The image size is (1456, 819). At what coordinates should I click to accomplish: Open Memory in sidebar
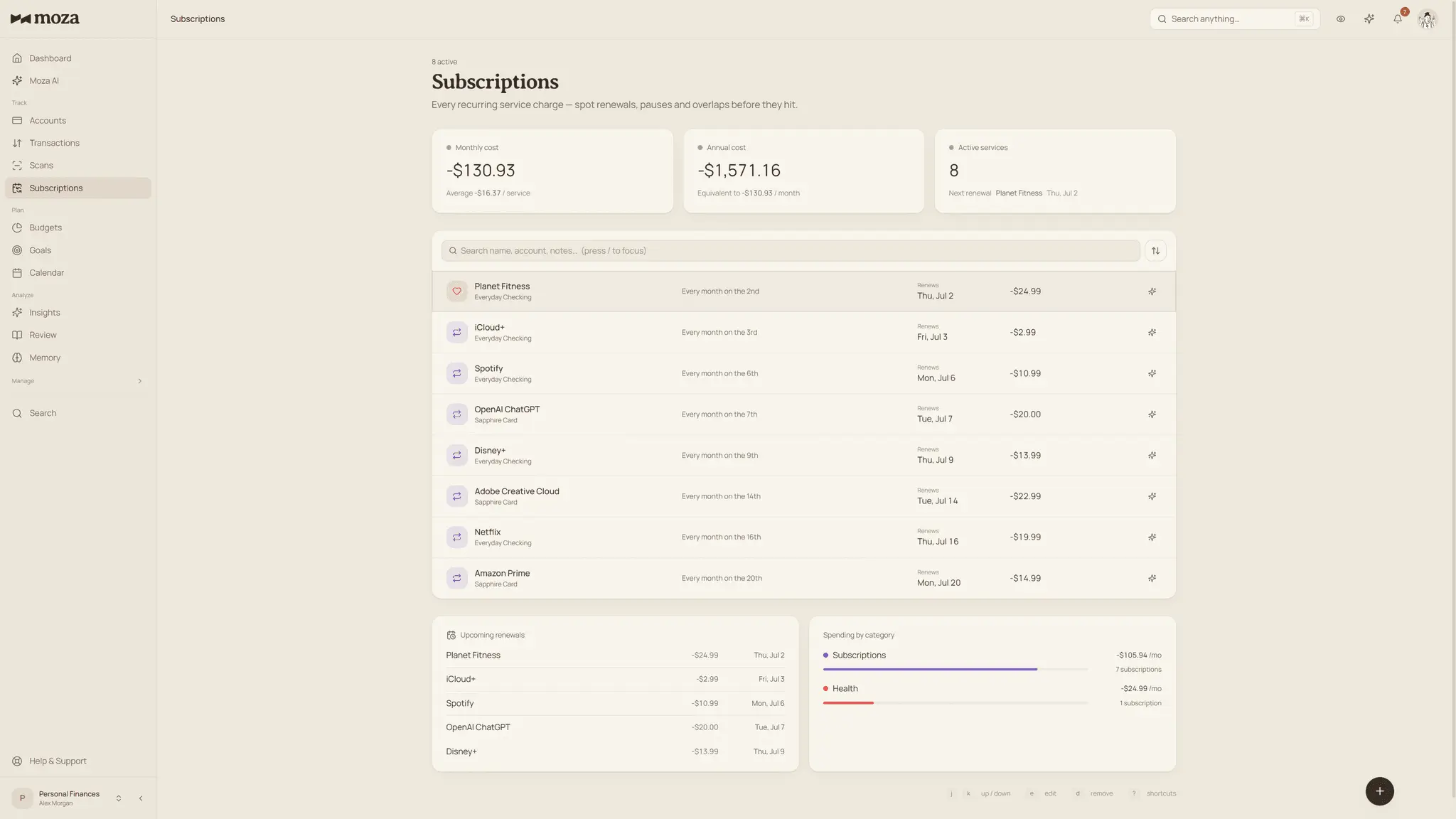pos(77,358)
